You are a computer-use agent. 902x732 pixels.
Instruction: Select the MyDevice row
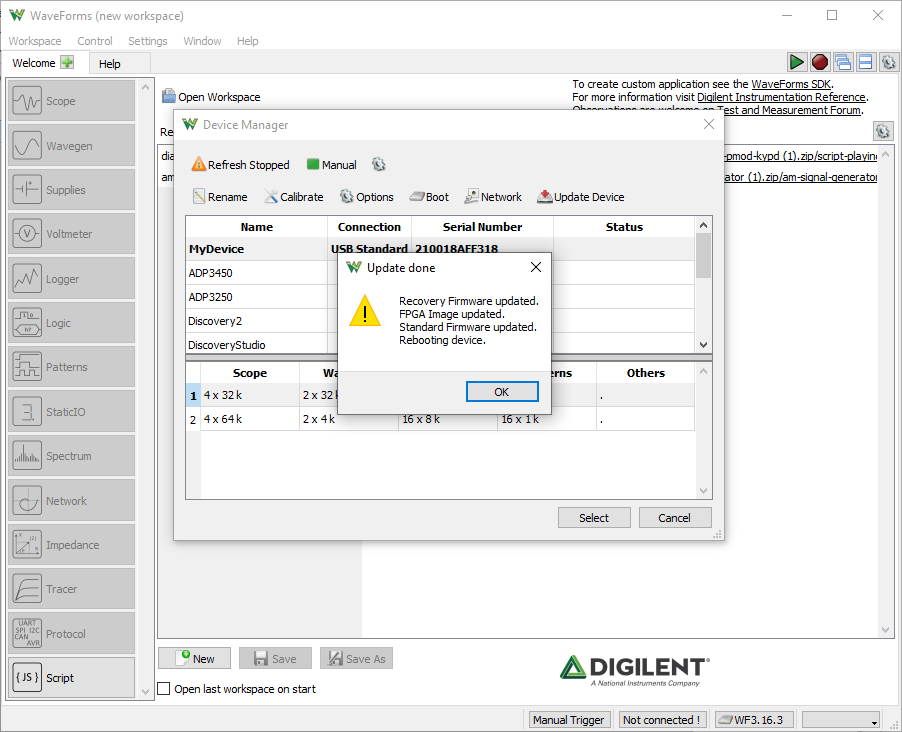pos(440,249)
